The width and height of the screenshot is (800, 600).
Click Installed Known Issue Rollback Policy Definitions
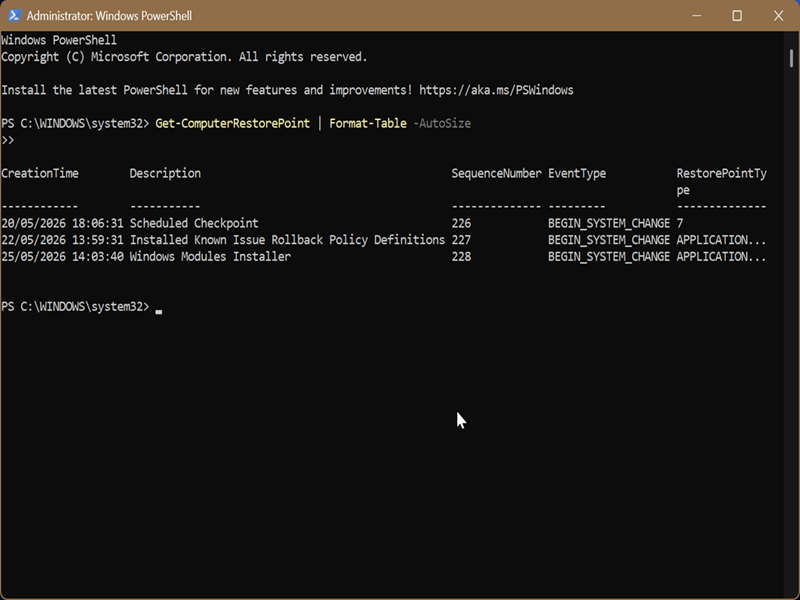[287, 240]
